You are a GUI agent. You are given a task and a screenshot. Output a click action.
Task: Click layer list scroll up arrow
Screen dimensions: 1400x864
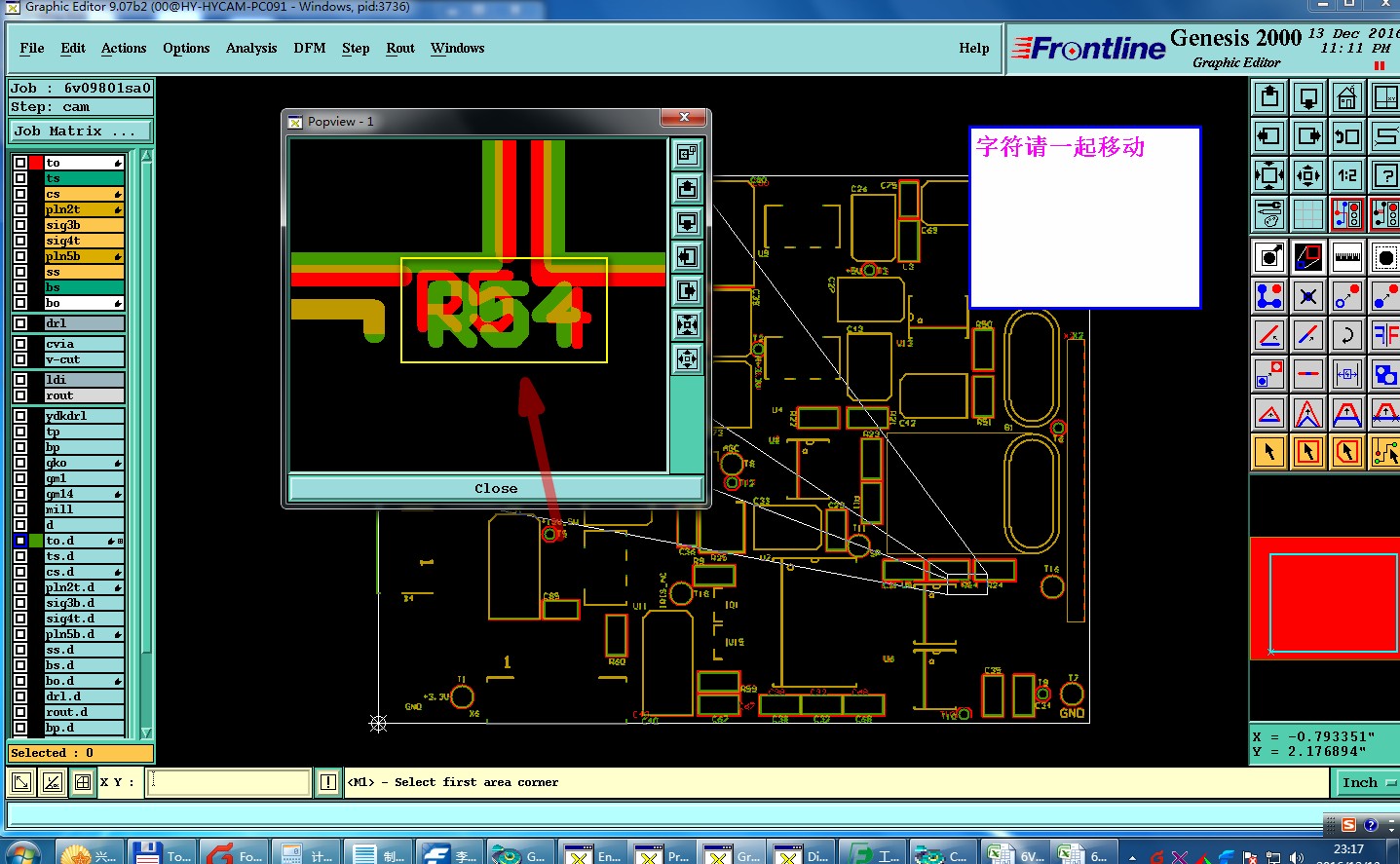tap(147, 156)
